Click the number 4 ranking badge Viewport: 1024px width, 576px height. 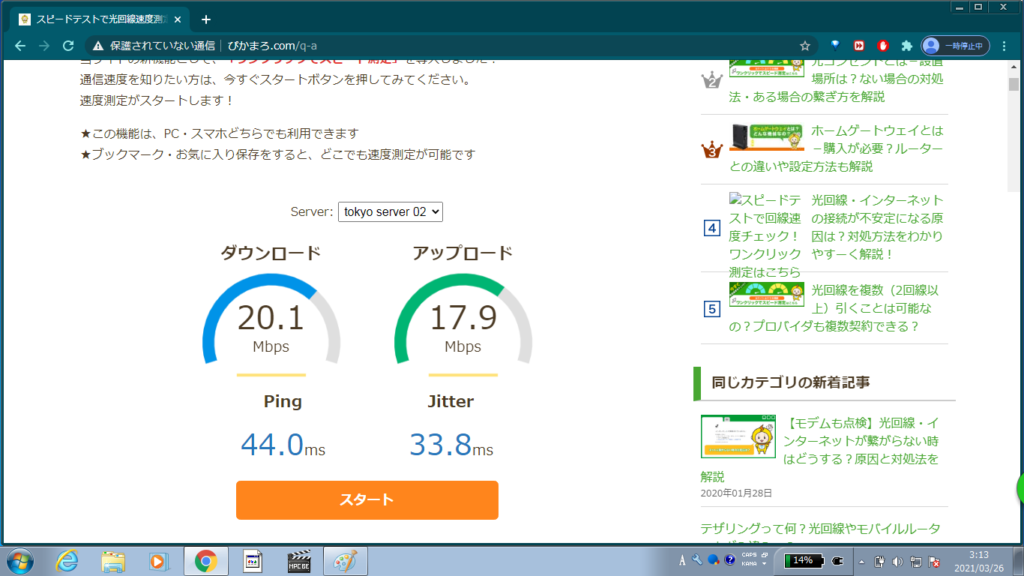coord(712,228)
